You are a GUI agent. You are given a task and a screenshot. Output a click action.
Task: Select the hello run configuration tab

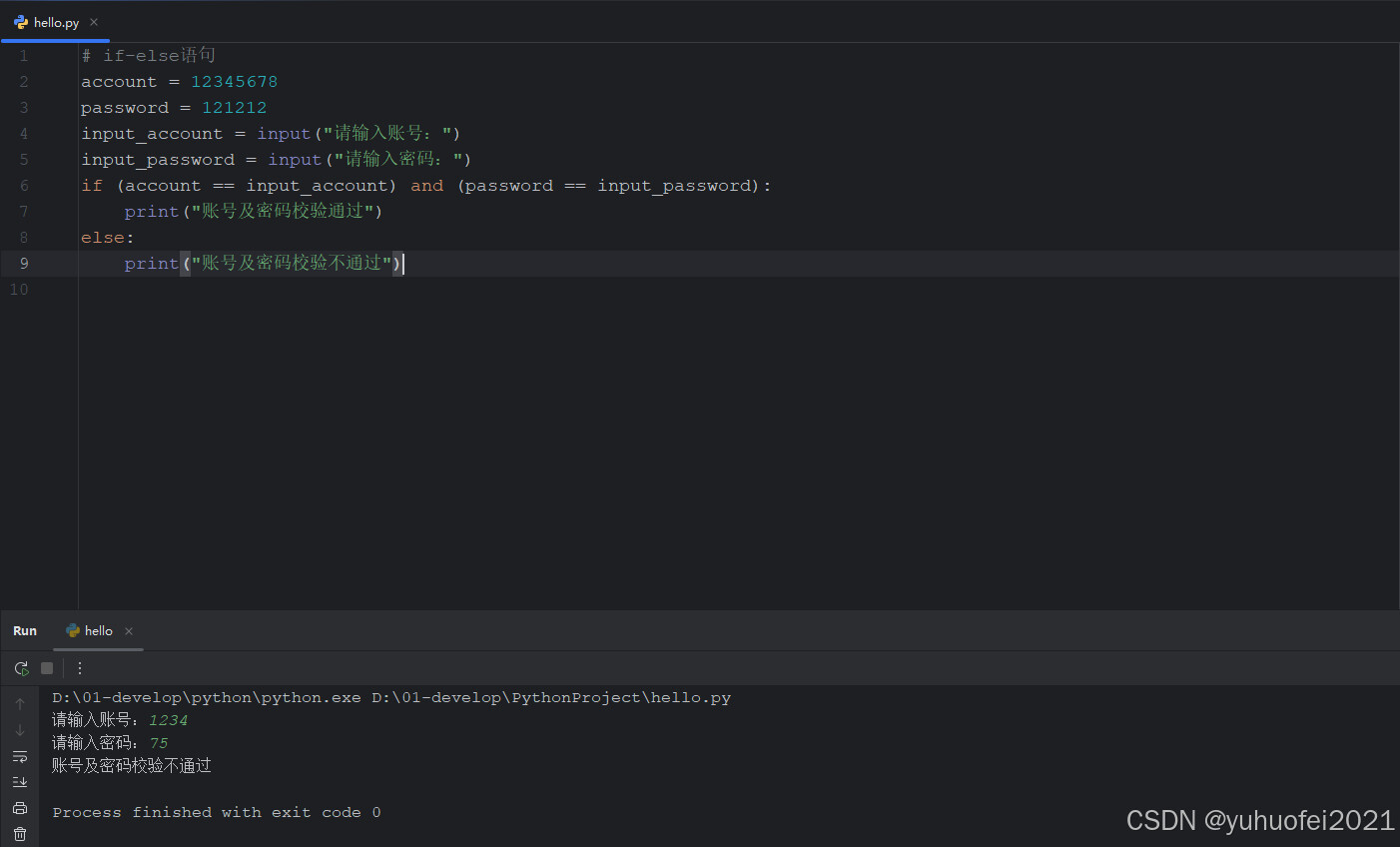(98, 631)
